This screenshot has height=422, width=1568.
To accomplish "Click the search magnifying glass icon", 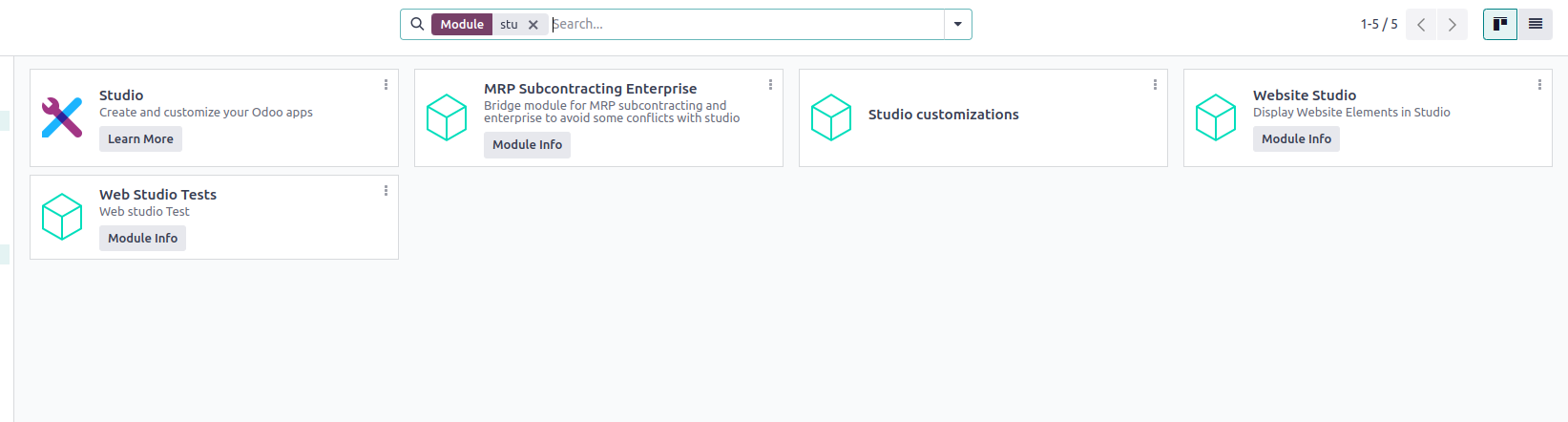I will tap(417, 24).
